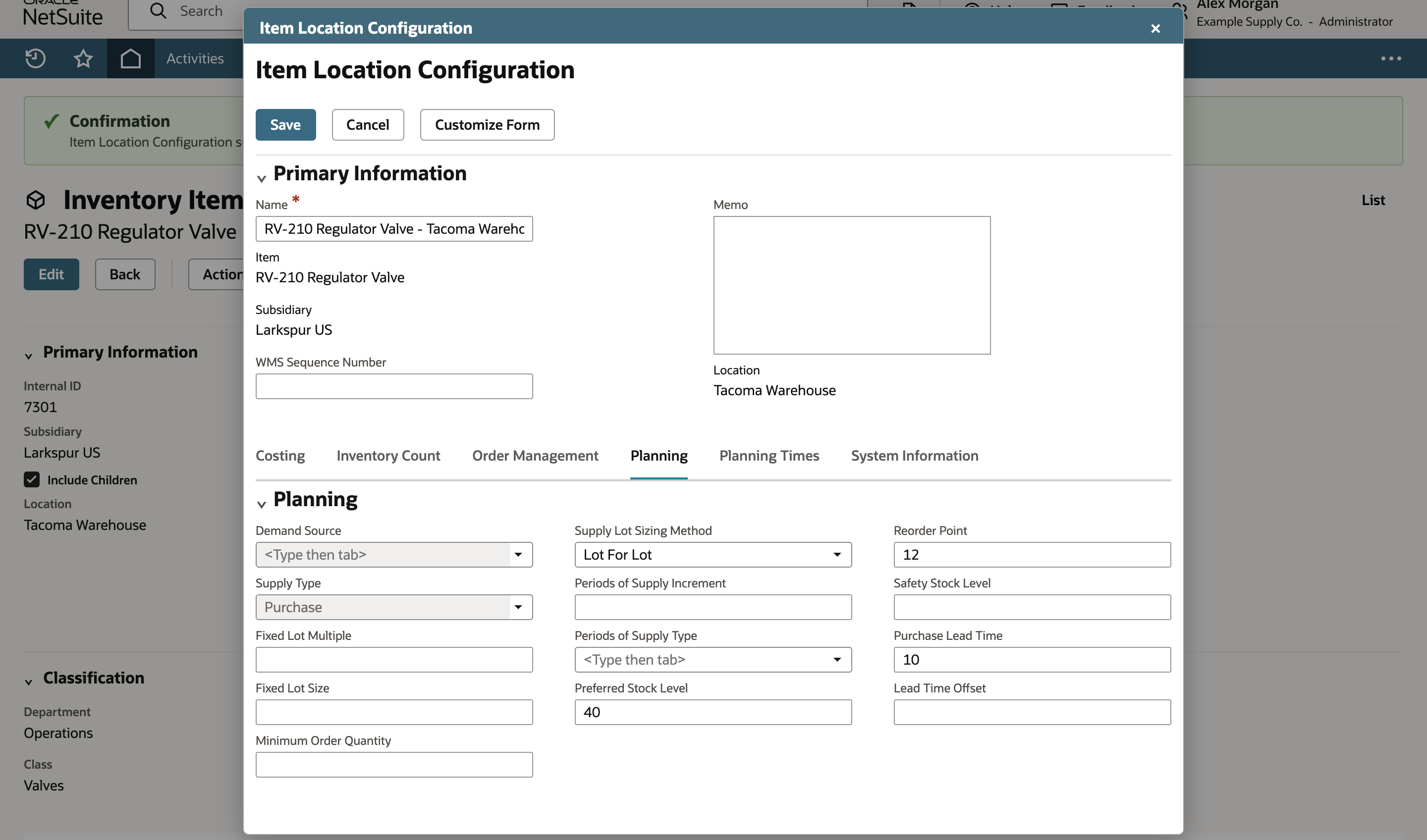Go to the Home icon

[131, 58]
